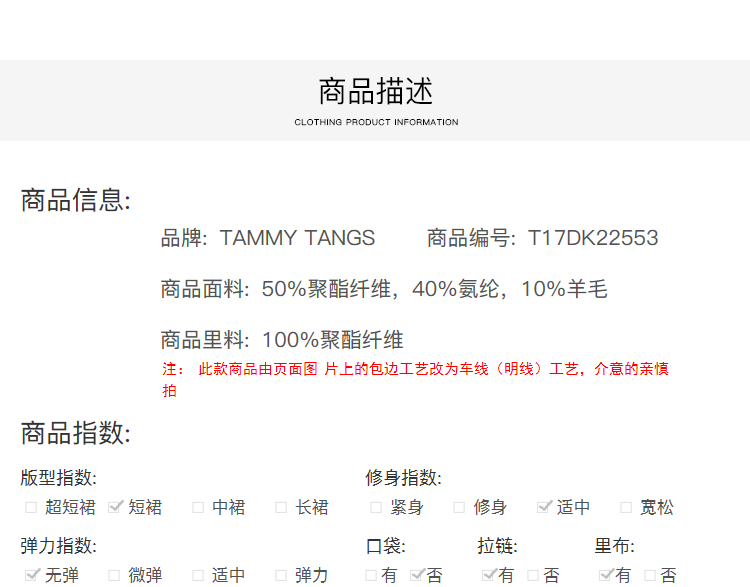Toggle the checked 否 box under 口袋

point(417,575)
